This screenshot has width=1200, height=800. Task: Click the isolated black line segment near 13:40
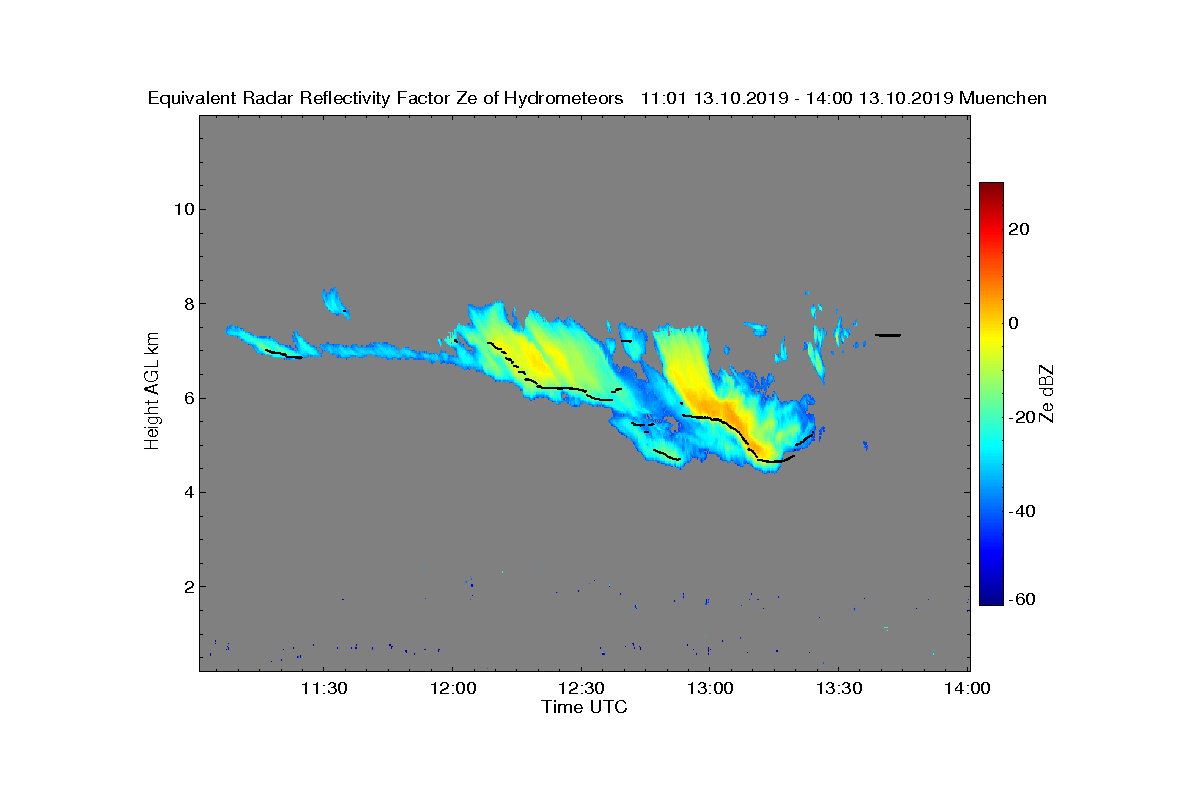pyautogui.click(x=888, y=335)
